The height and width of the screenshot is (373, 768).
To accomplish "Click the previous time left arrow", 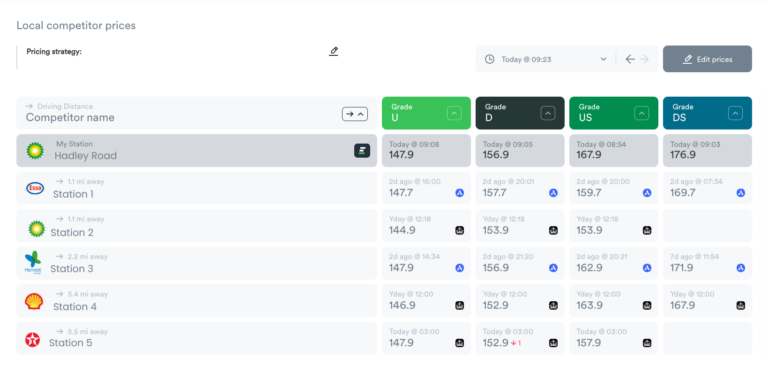I will point(630,59).
